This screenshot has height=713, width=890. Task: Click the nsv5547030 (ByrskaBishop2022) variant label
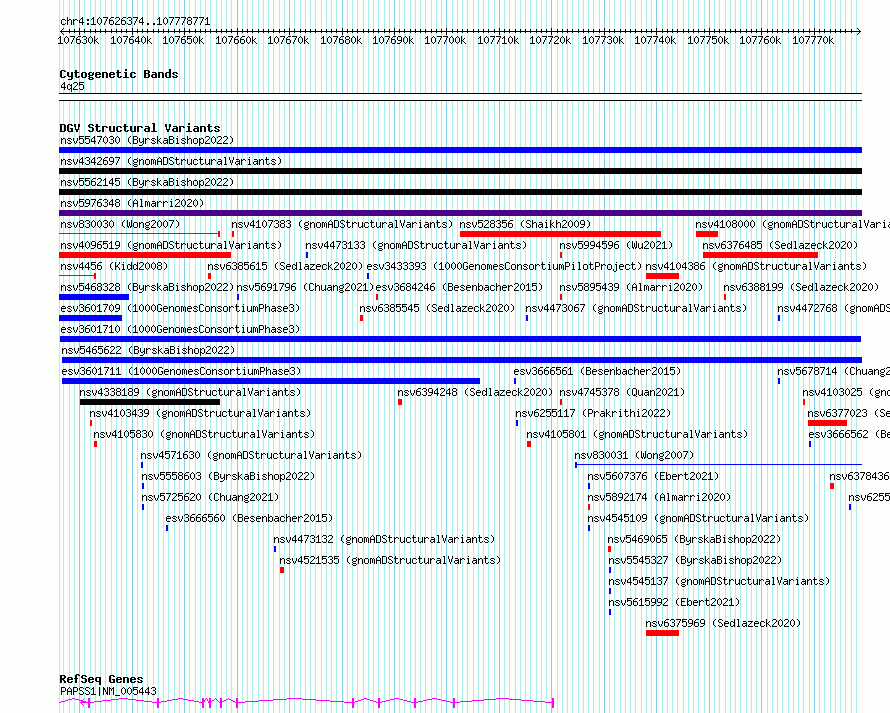coord(147,140)
